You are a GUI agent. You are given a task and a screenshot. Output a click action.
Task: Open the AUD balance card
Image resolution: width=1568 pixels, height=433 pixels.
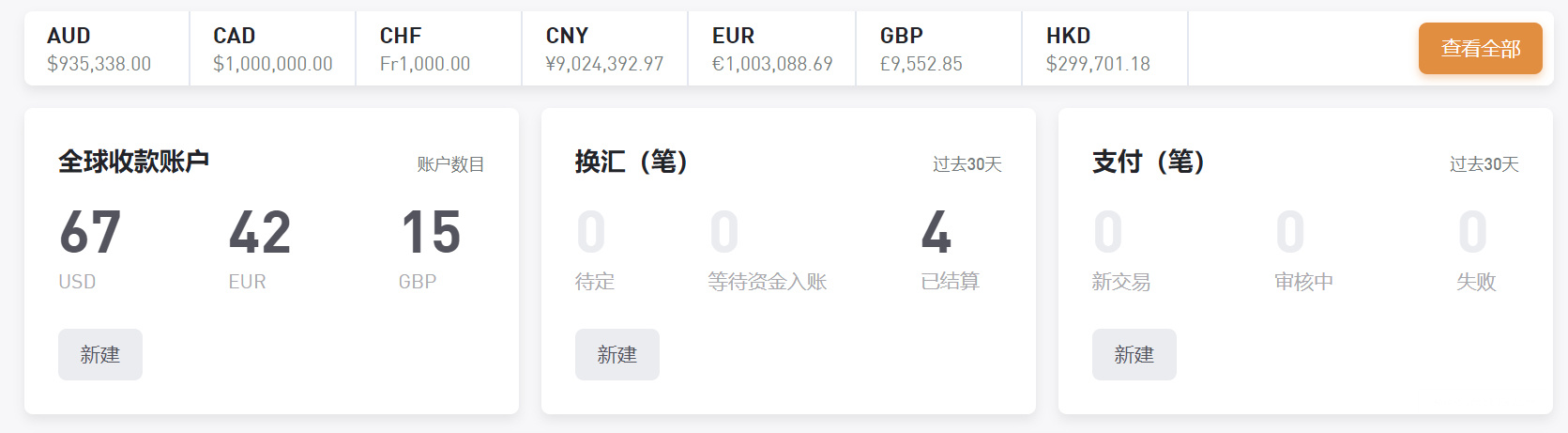107,49
